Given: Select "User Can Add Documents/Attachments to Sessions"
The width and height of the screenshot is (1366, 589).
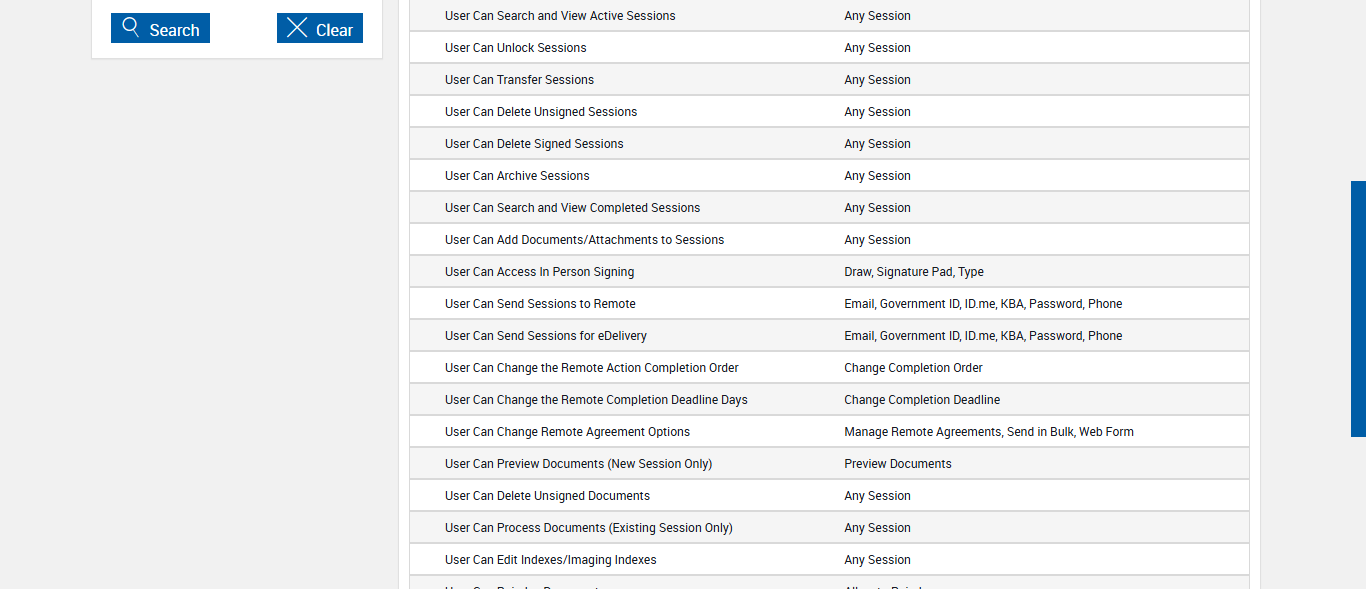Looking at the screenshot, I should (x=584, y=240).
